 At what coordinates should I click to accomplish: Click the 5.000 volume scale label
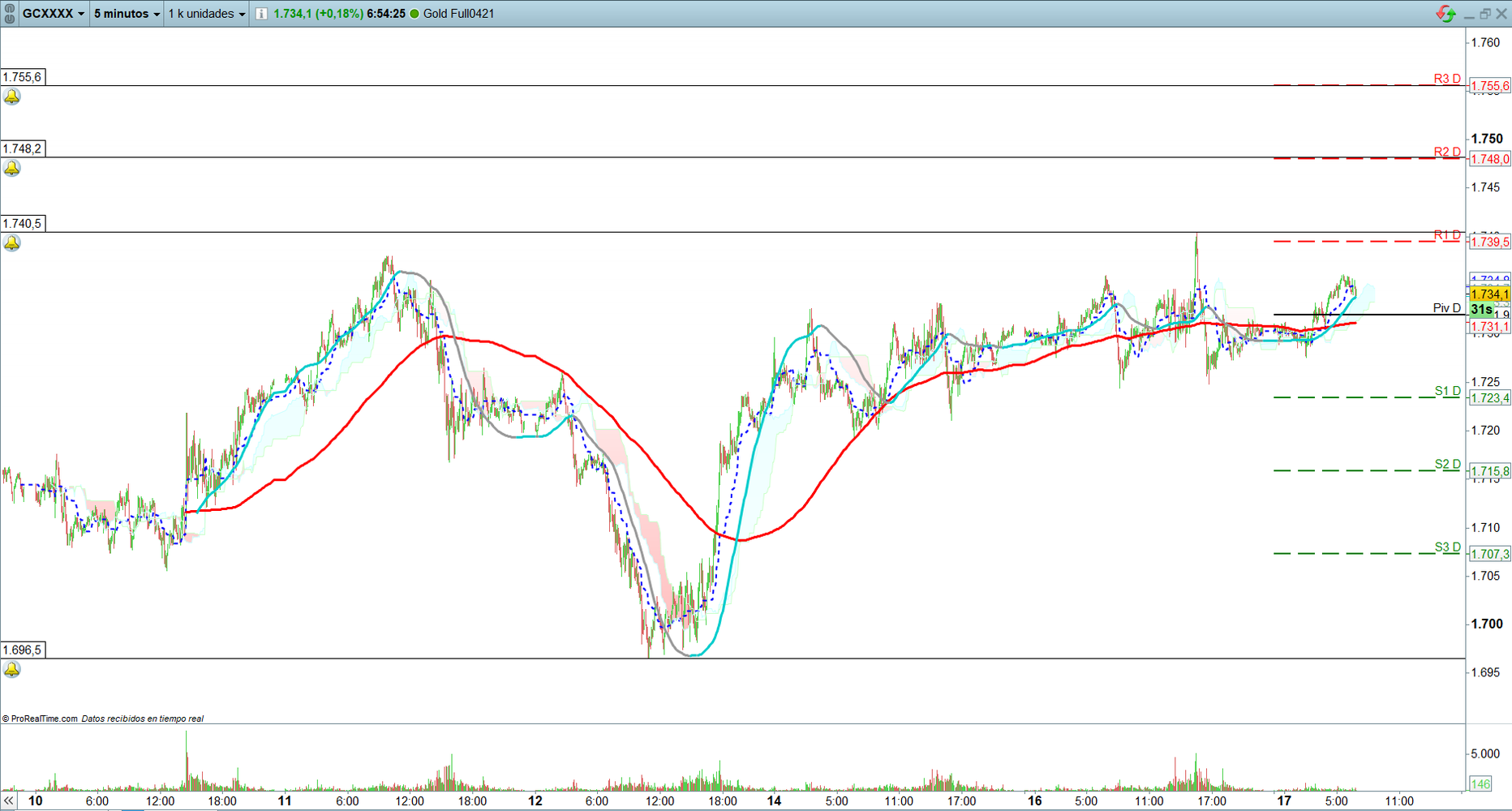[1486, 753]
